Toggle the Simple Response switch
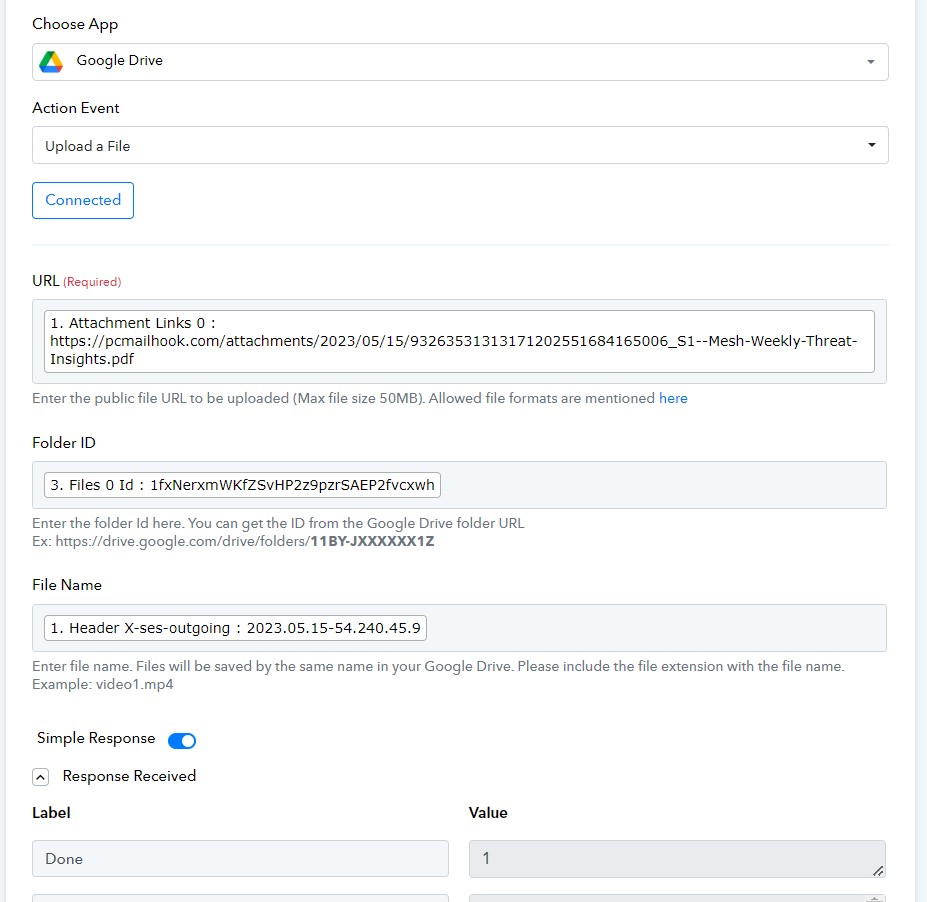The image size is (927, 902). click(181, 741)
